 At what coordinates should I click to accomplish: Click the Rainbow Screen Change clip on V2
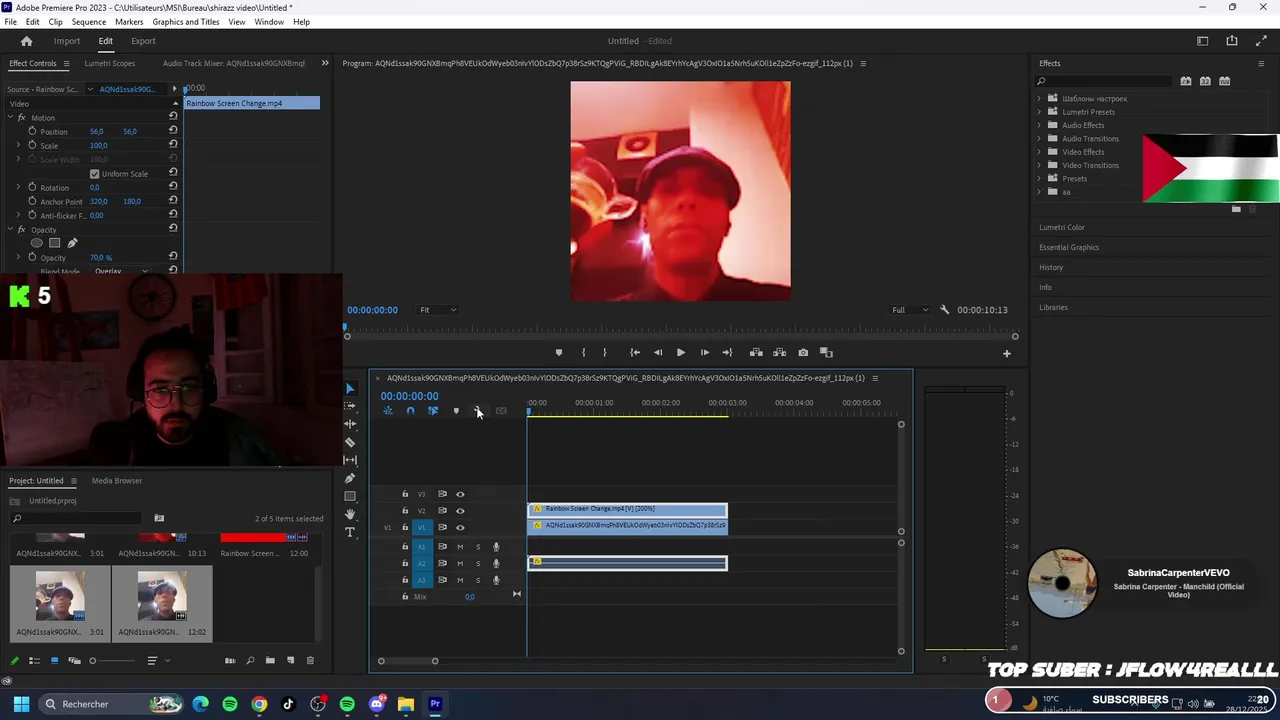click(628, 509)
